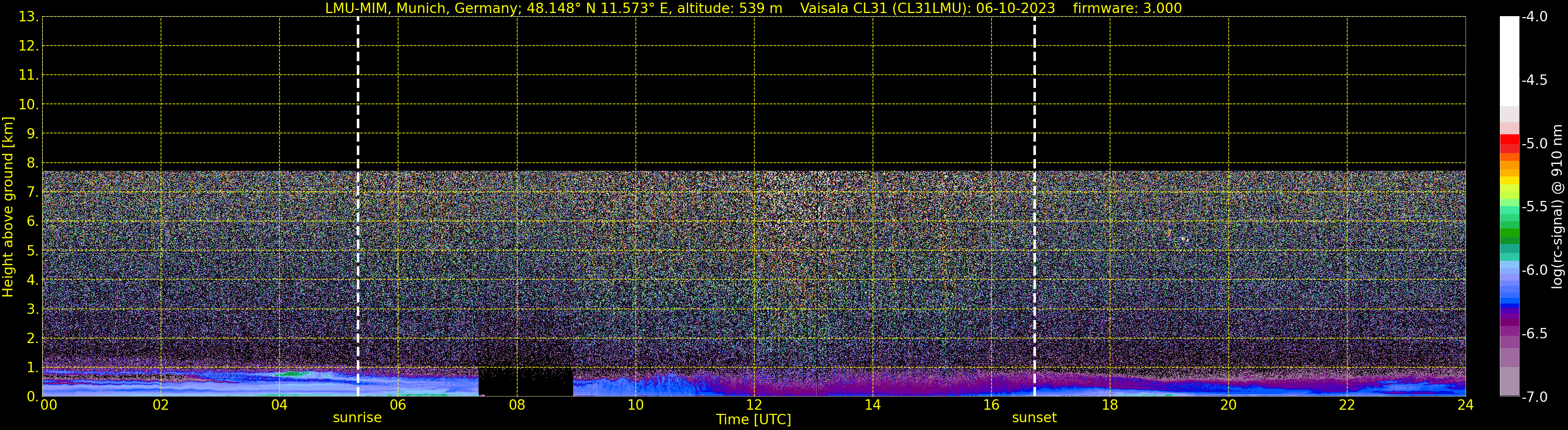
Task: Click the 08 time tick label
Action: pyautogui.click(x=517, y=405)
